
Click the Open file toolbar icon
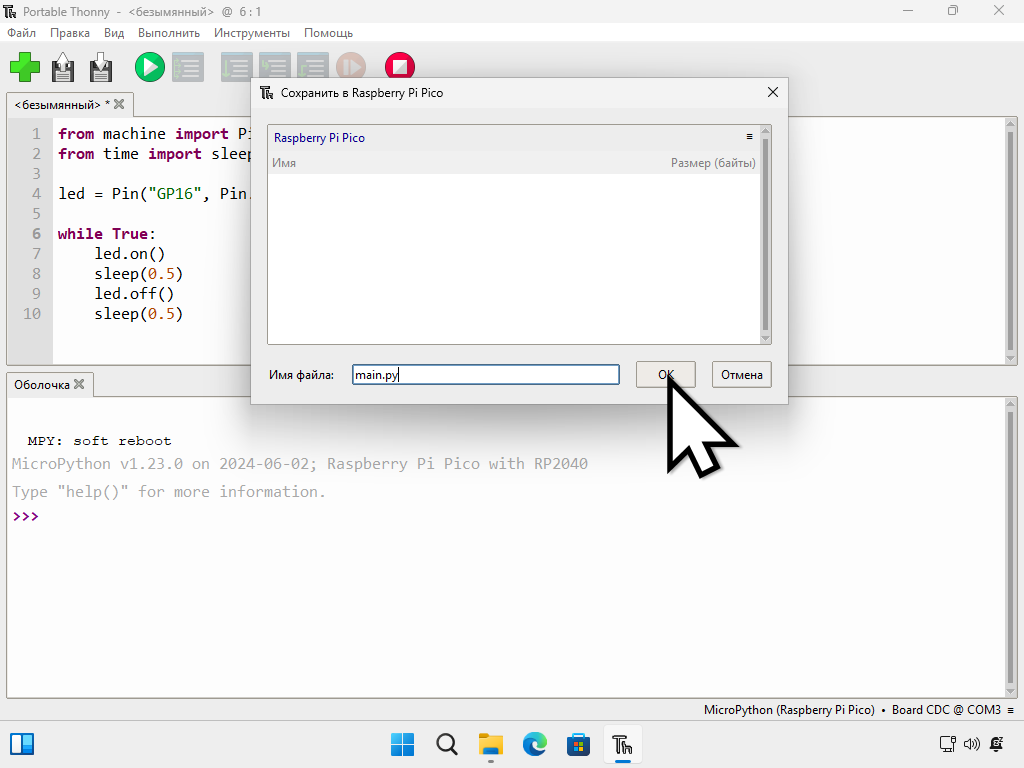63,67
